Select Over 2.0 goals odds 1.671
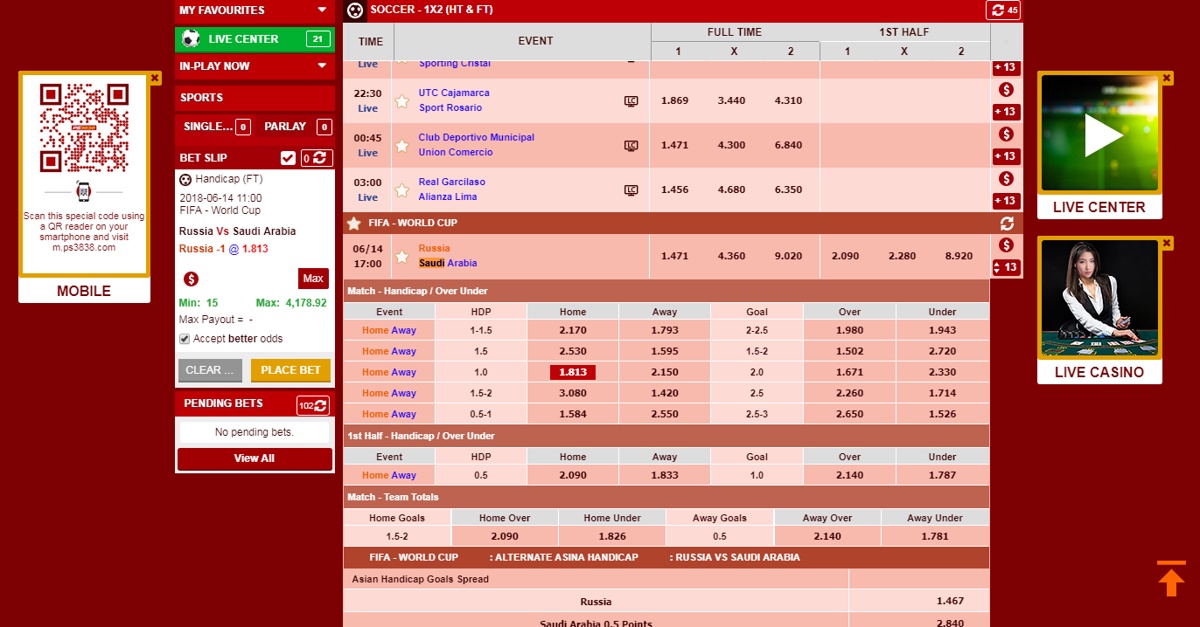 coord(850,372)
